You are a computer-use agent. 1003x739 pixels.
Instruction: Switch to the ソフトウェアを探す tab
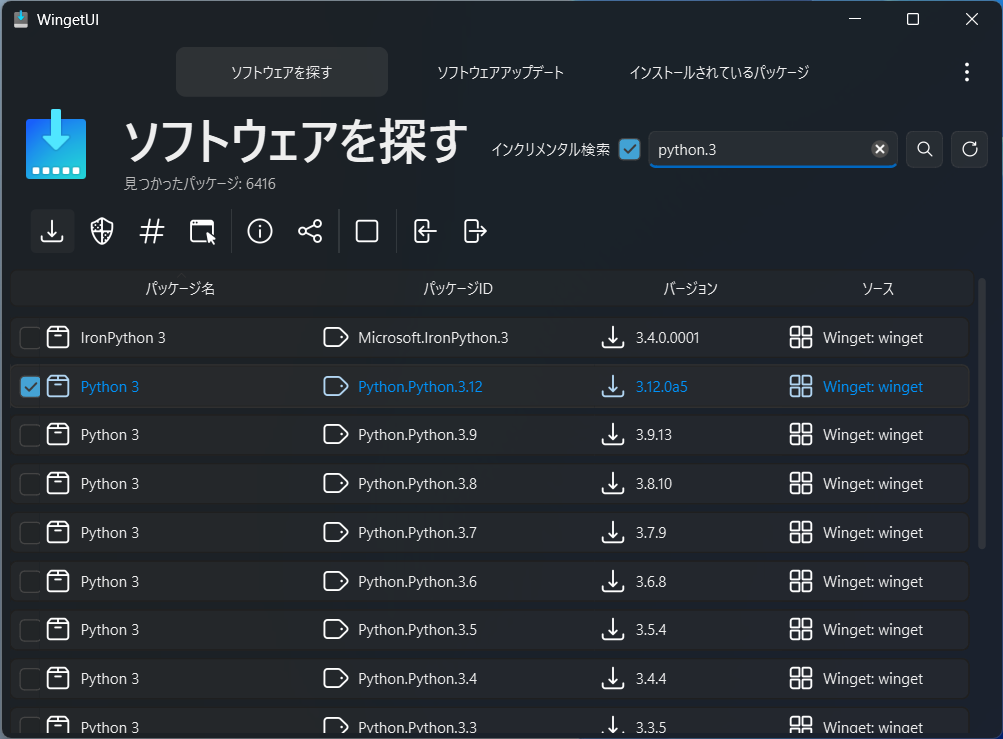(281, 72)
